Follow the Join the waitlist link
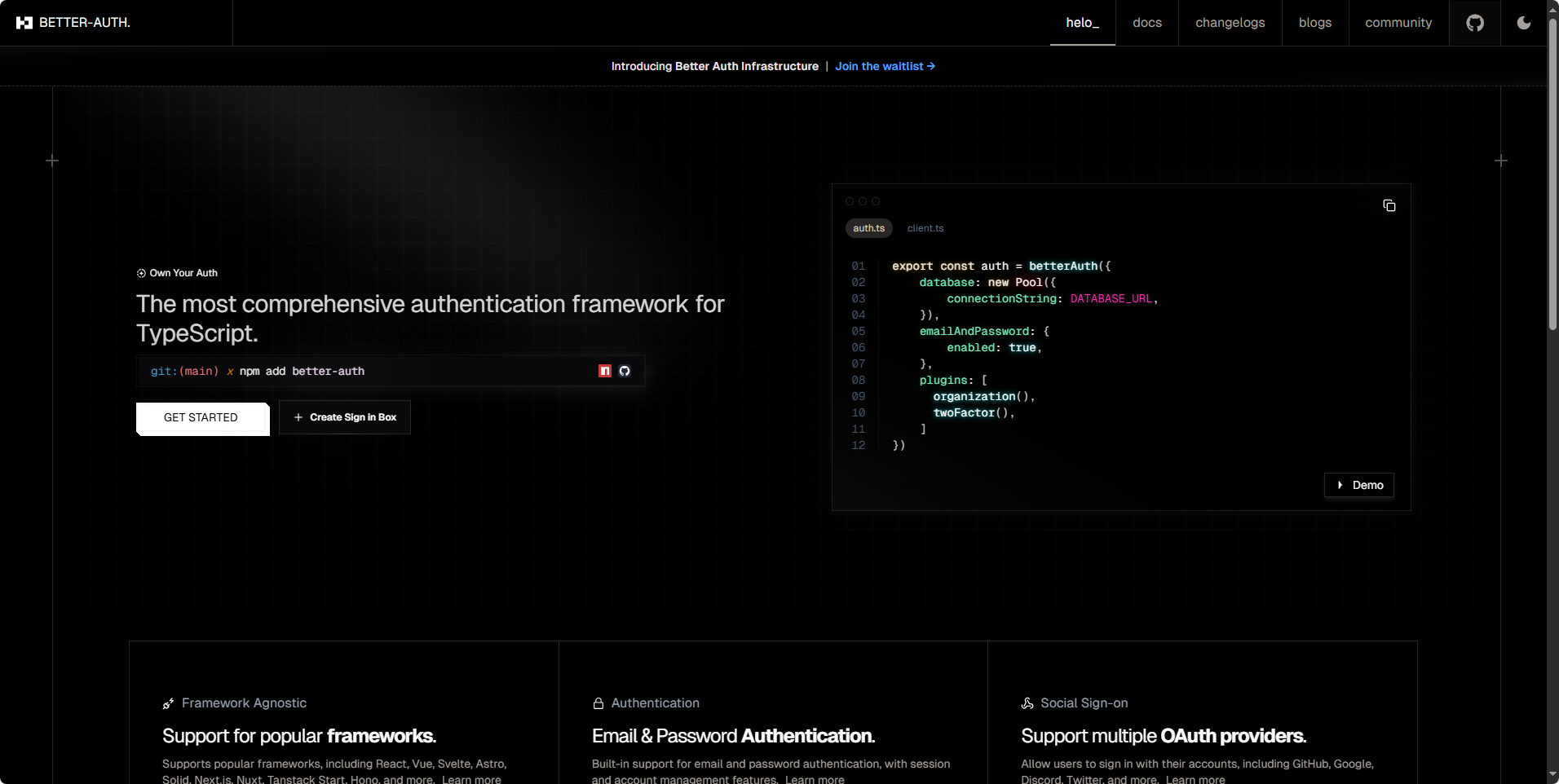Viewport: 1559px width, 784px height. tap(885, 66)
